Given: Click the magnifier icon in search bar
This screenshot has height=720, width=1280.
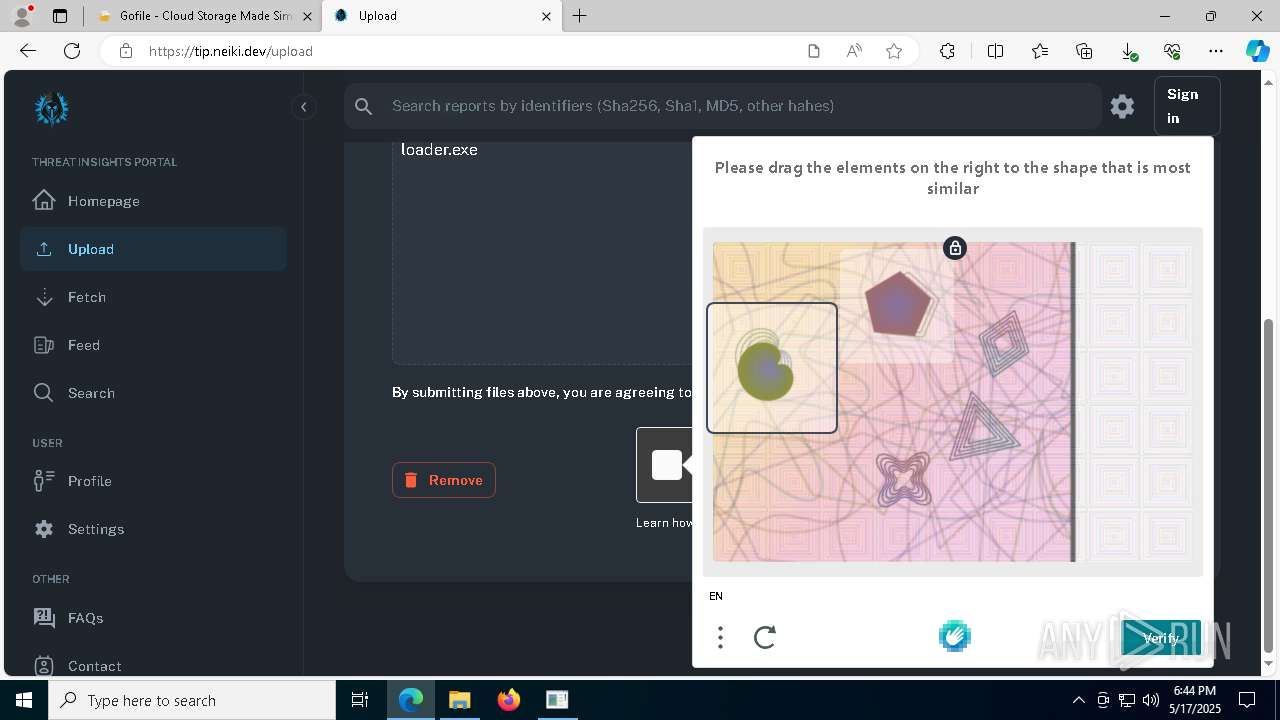Looking at the screenshot, I should [x=364, y=106].
